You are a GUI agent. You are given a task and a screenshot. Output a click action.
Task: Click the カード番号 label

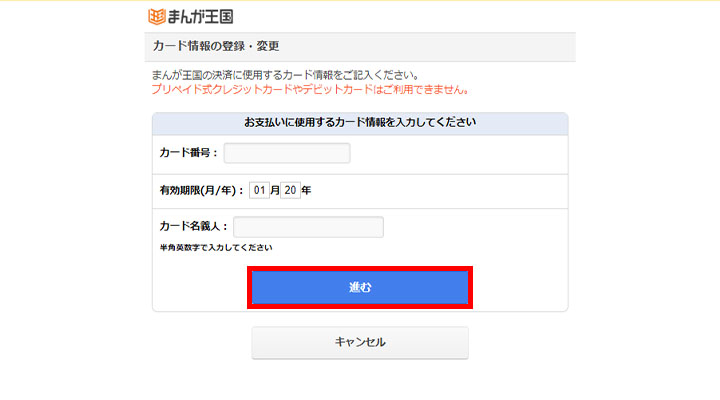[x=188, y=153]
